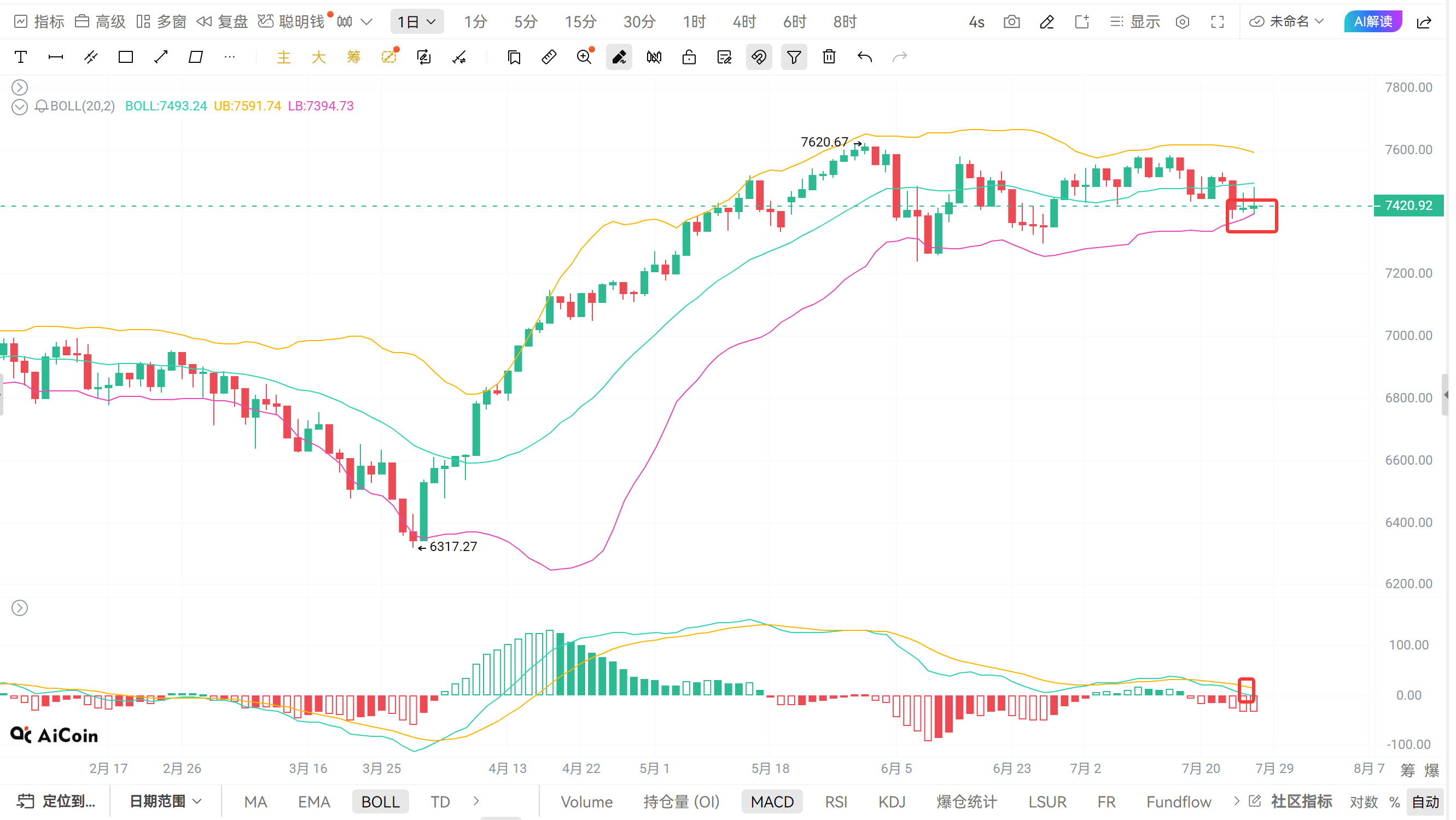
Task: Select the Text drawing tool
Action: point(21,57)
